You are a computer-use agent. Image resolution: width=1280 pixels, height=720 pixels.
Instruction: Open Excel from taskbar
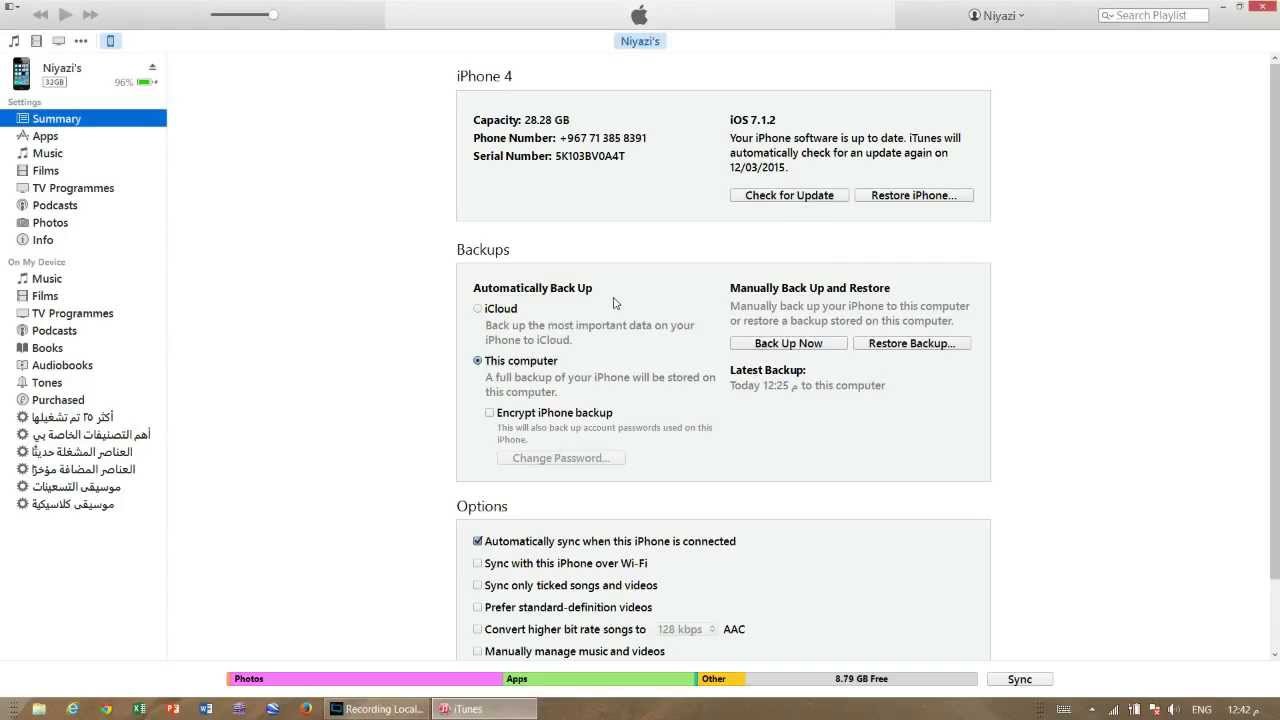pyautogui.click(x=139, y=709)
